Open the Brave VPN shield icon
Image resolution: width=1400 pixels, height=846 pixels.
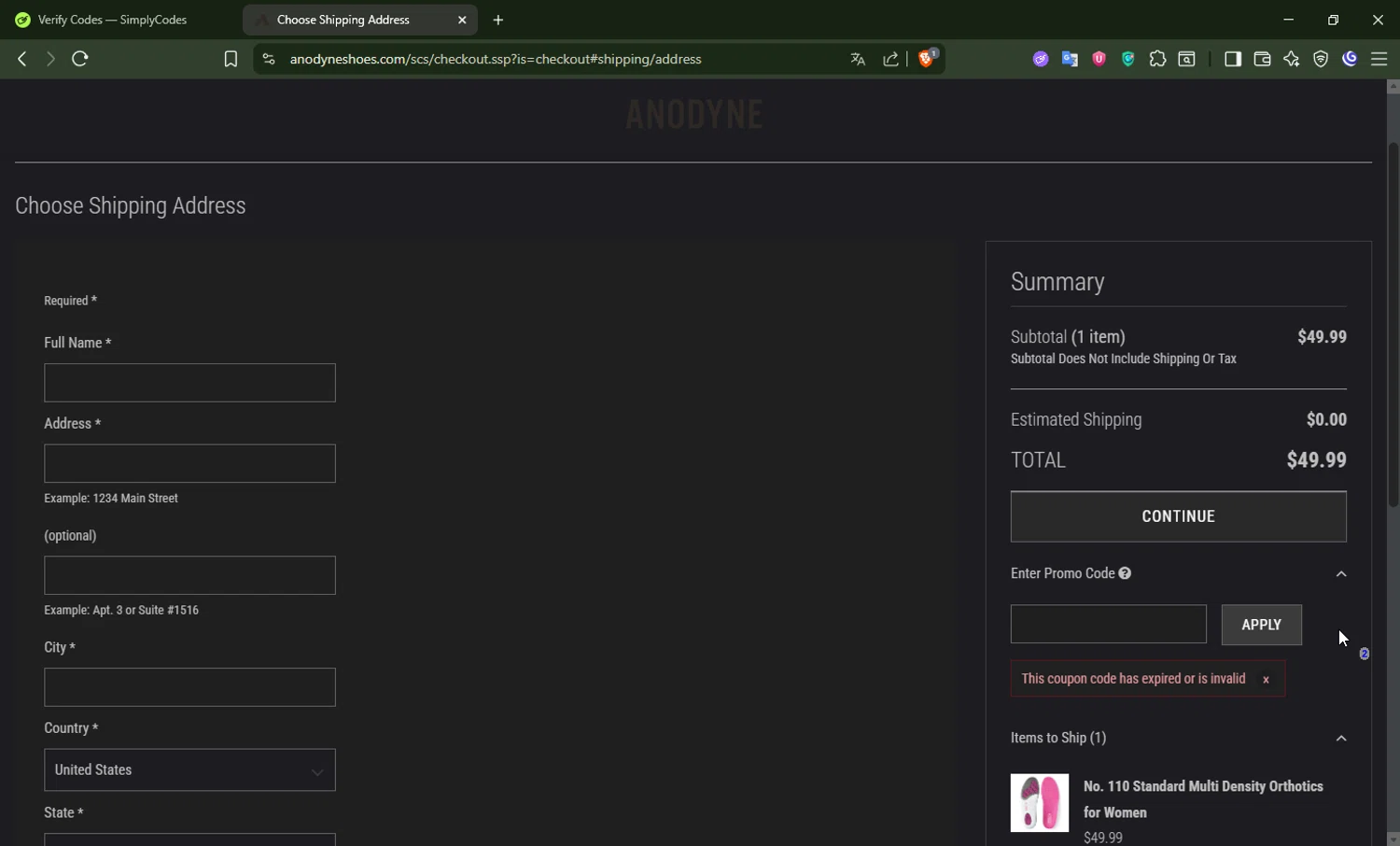tap(1321, 59)
